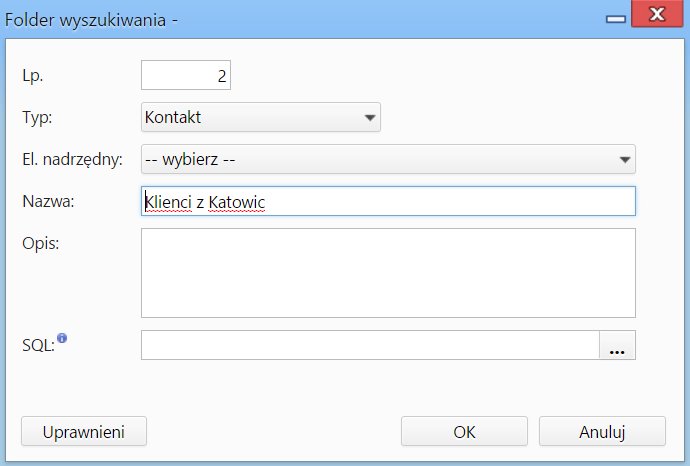Click the '-- wybierz --' combo box
This screenshot has width=690, height=466.
coord(388,159)
